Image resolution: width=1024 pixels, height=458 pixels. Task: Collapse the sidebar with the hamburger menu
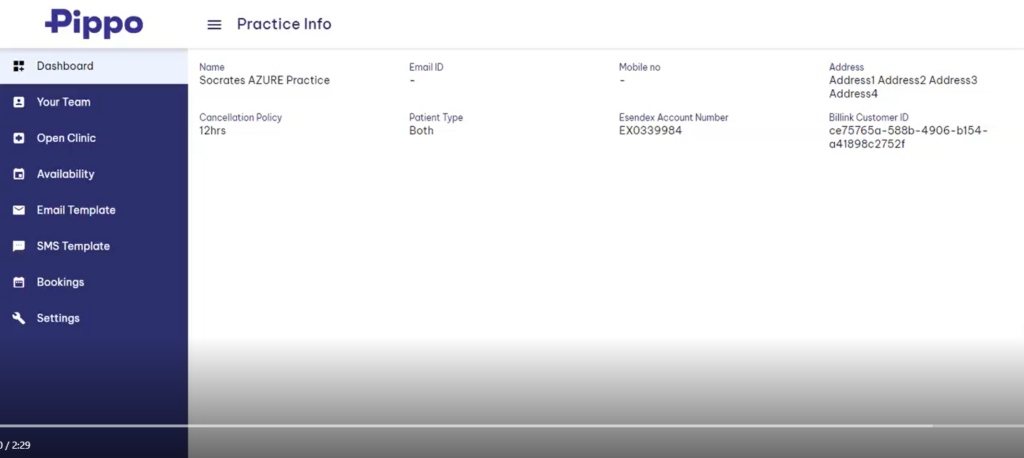coord(214,25)
